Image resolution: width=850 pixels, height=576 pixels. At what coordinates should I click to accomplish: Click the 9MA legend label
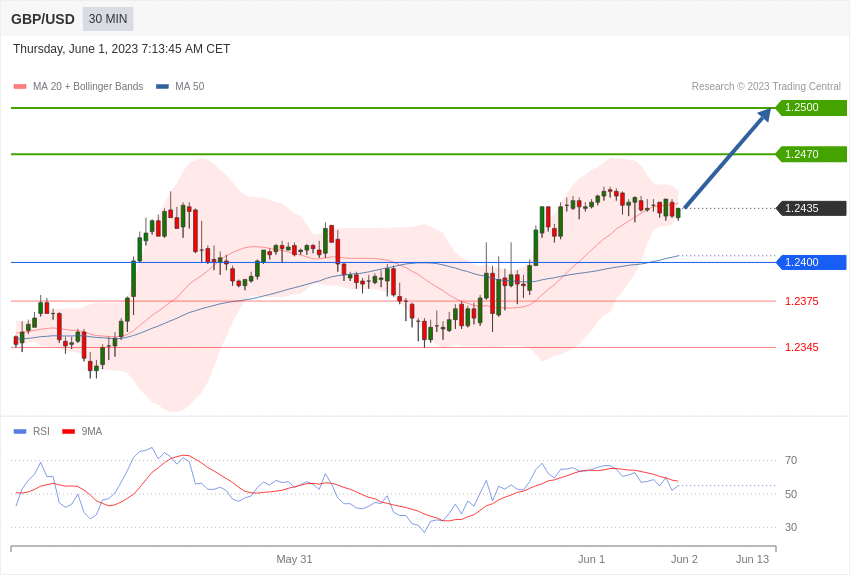point(92,432)
